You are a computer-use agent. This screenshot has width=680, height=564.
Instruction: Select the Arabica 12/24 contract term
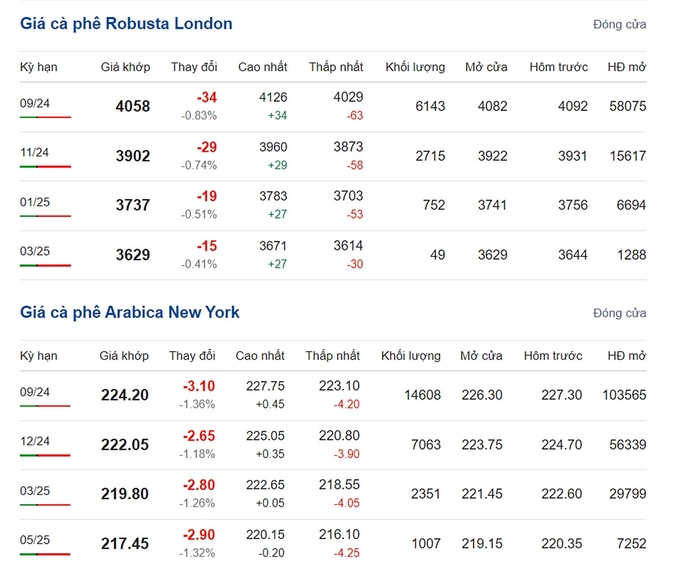point(35,441)
